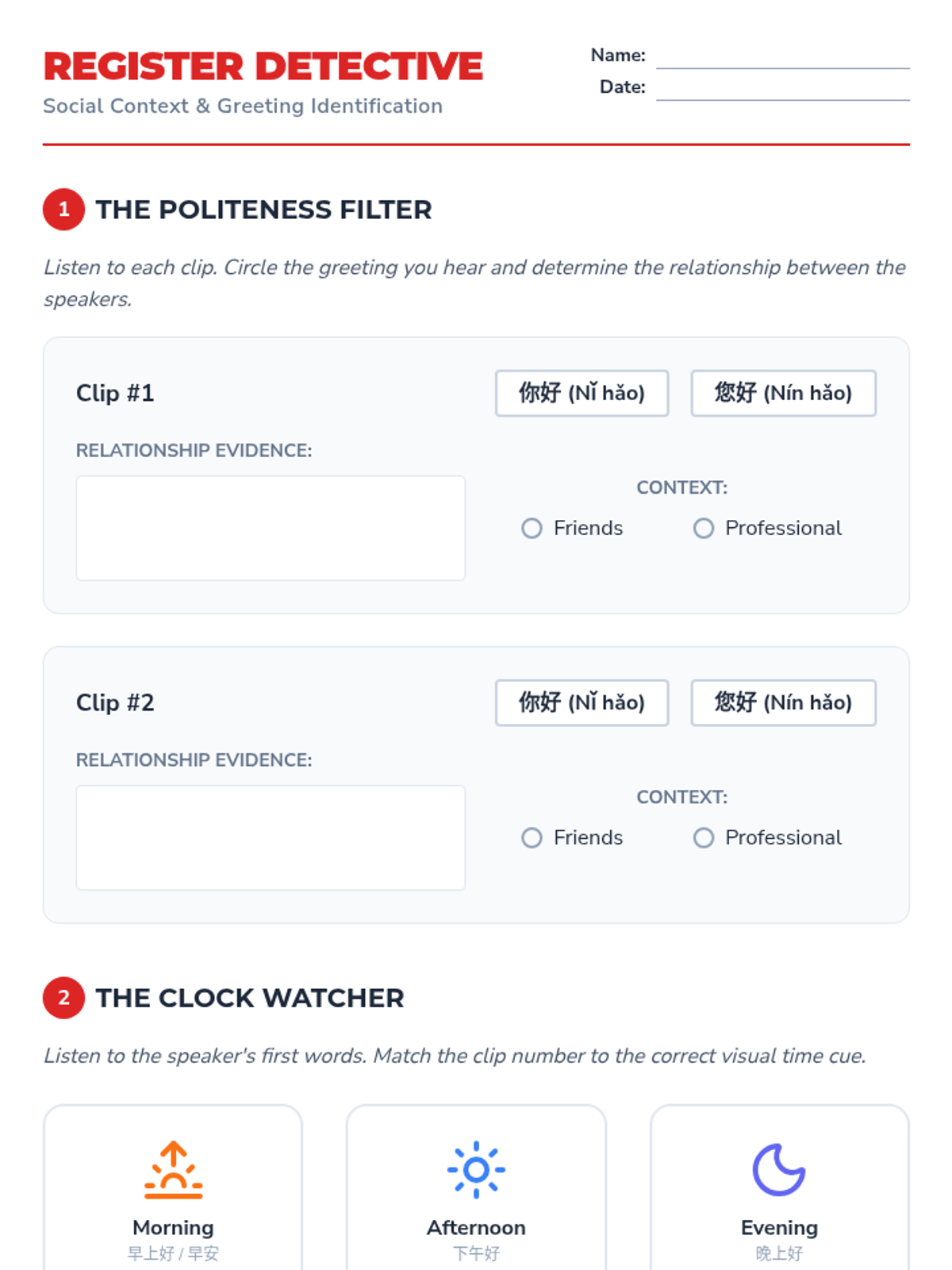Click the Register Detective title
Image resolution: width=952 pixels, height=1270 pixels.
263,67
